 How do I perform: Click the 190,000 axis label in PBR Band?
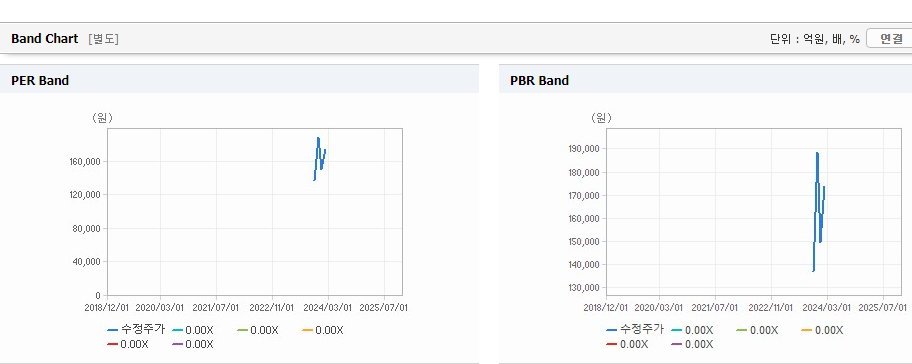point(584,149)
